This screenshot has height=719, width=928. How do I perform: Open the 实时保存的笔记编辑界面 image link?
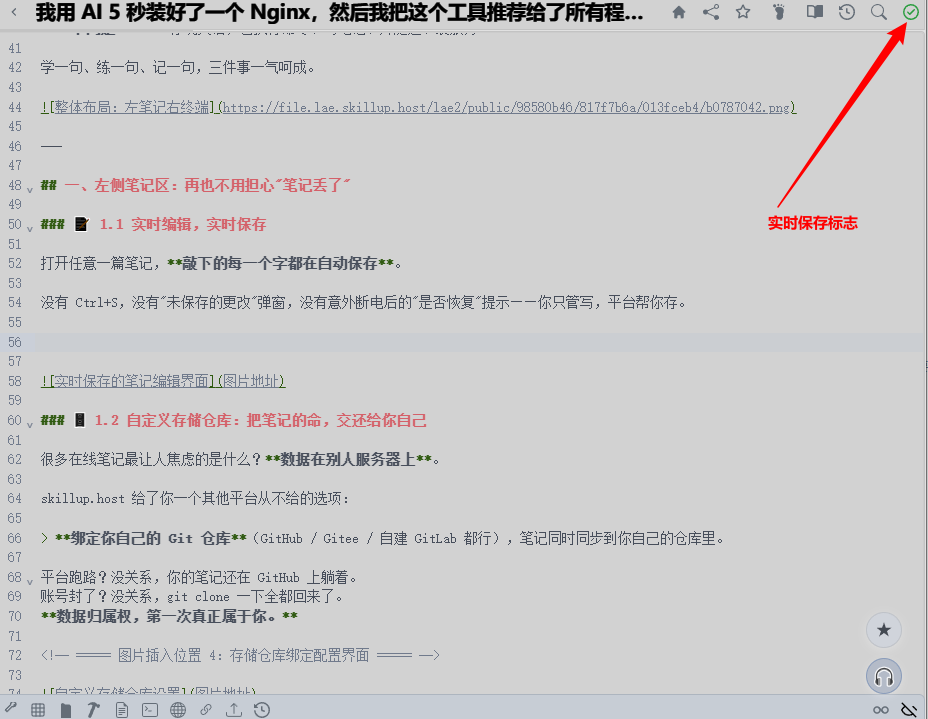point(163,381)
